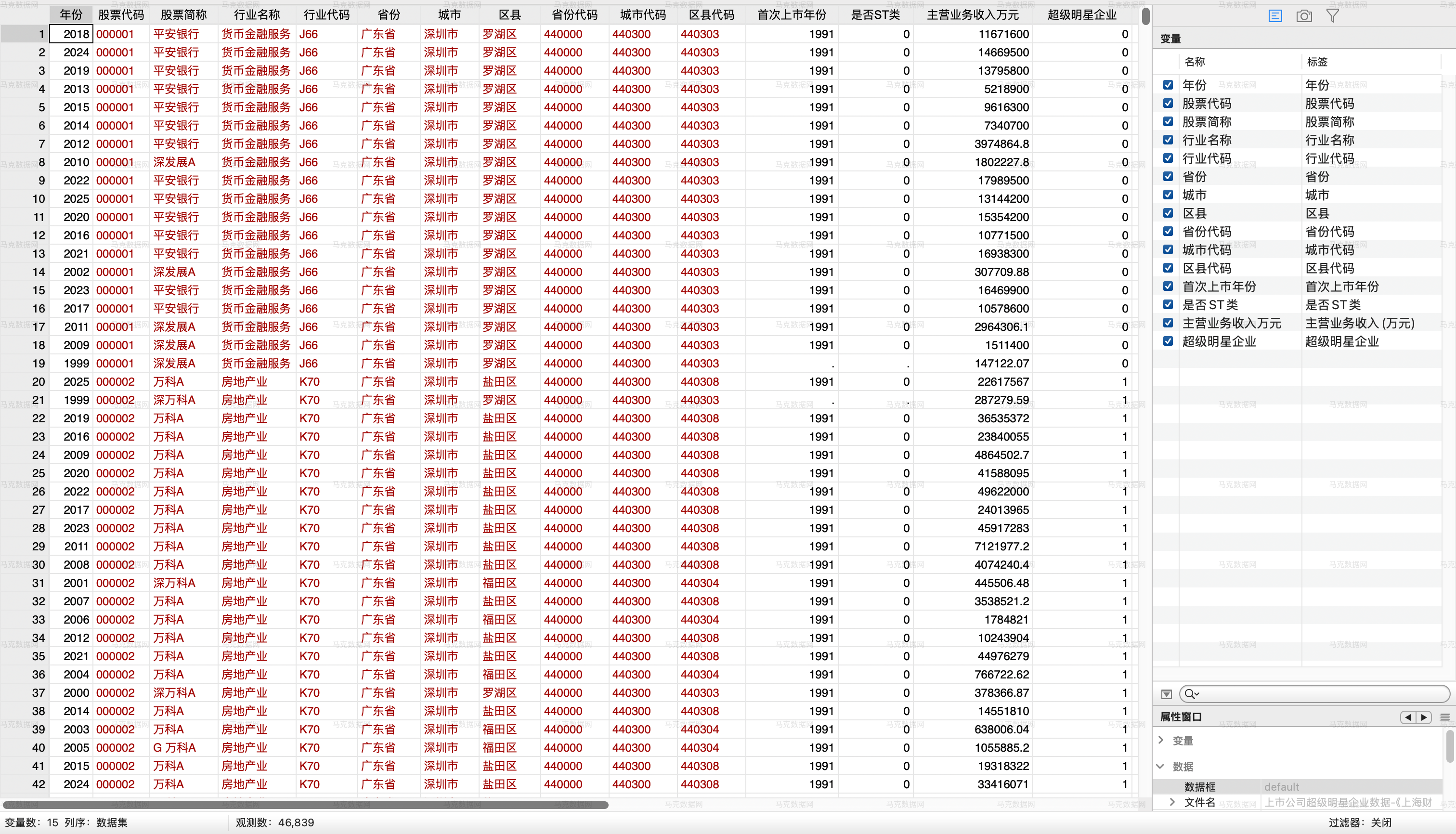Click the properties panel vertical scrollbar
Image resolution: width=1456 pixels, height=834 pixels.
[x=1450, y=746]
